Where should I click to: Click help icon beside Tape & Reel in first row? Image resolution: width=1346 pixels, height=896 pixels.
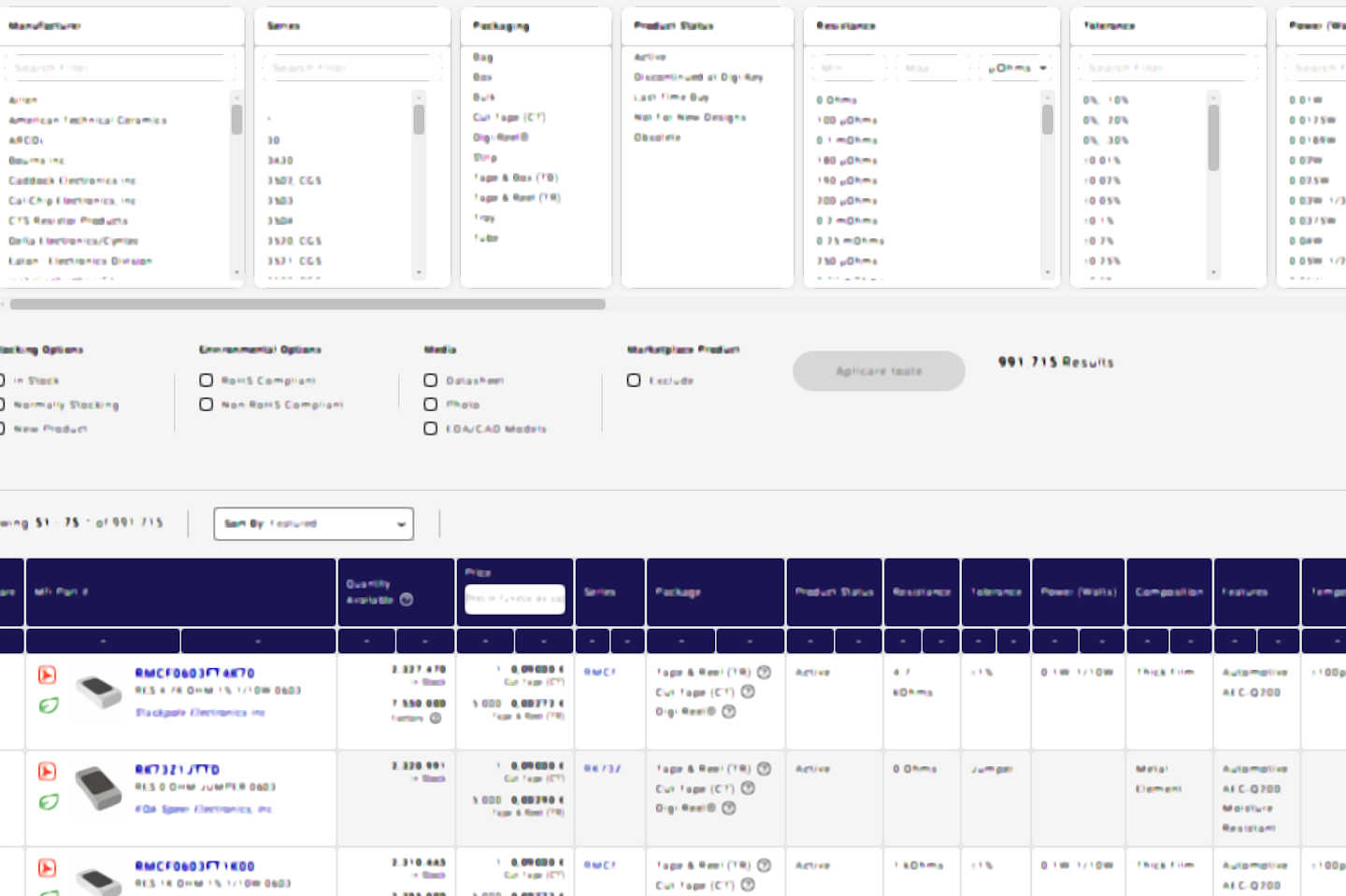pyautogui.click(x=764, y=673)
